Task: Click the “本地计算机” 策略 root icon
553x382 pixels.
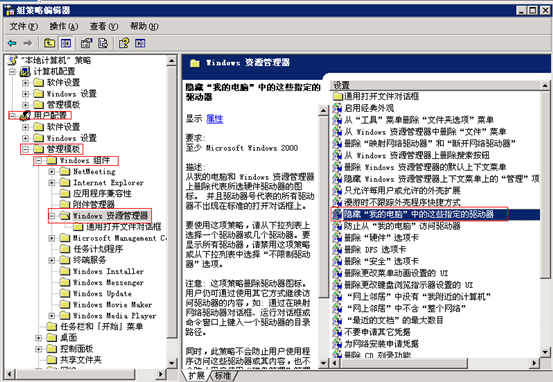Action: [13, 60]
